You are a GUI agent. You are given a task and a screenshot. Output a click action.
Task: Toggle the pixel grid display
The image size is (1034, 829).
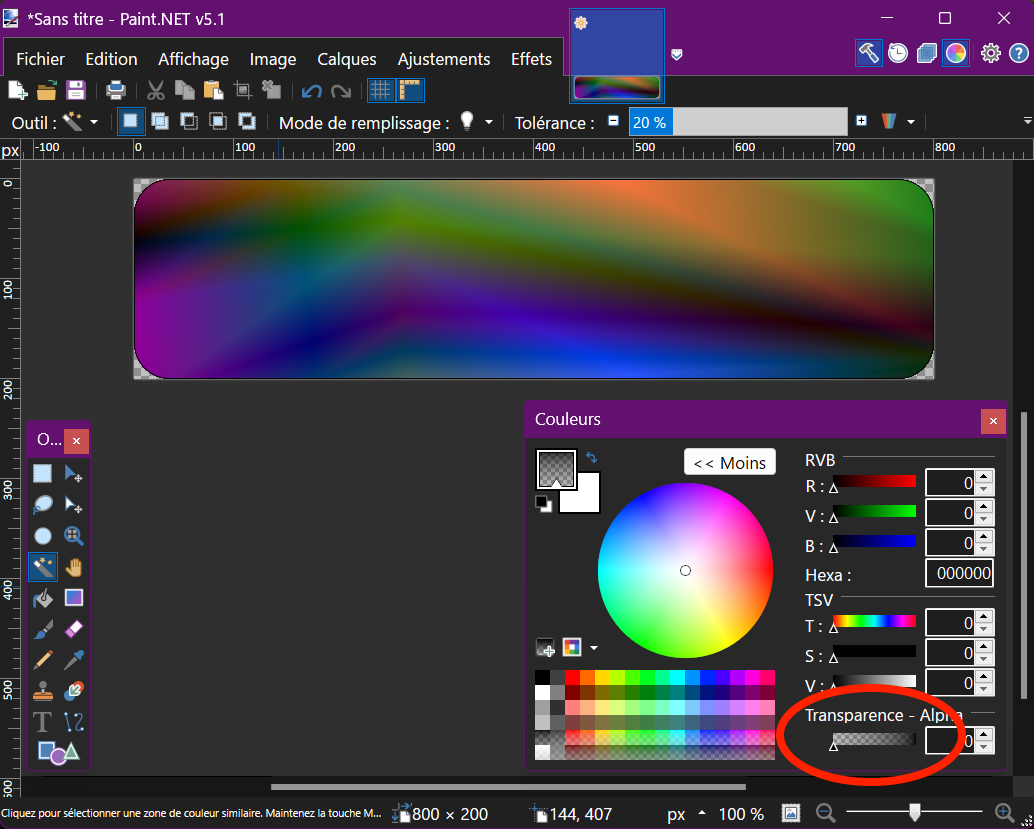pyautogui.click(x=381, y=90)
